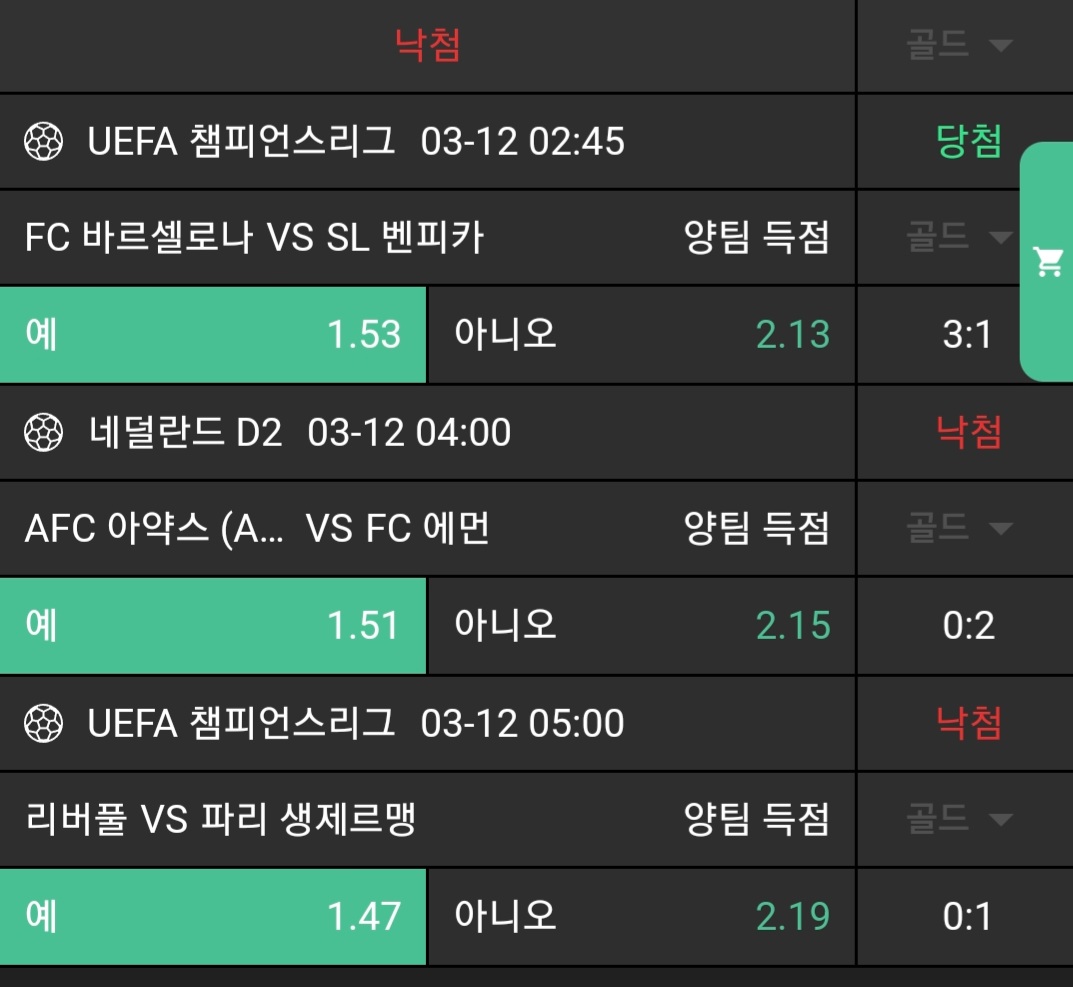The width and height of the screenshot is (1073, 987).
Task: Select 예 at 1.47 odds
Action: 213,916
